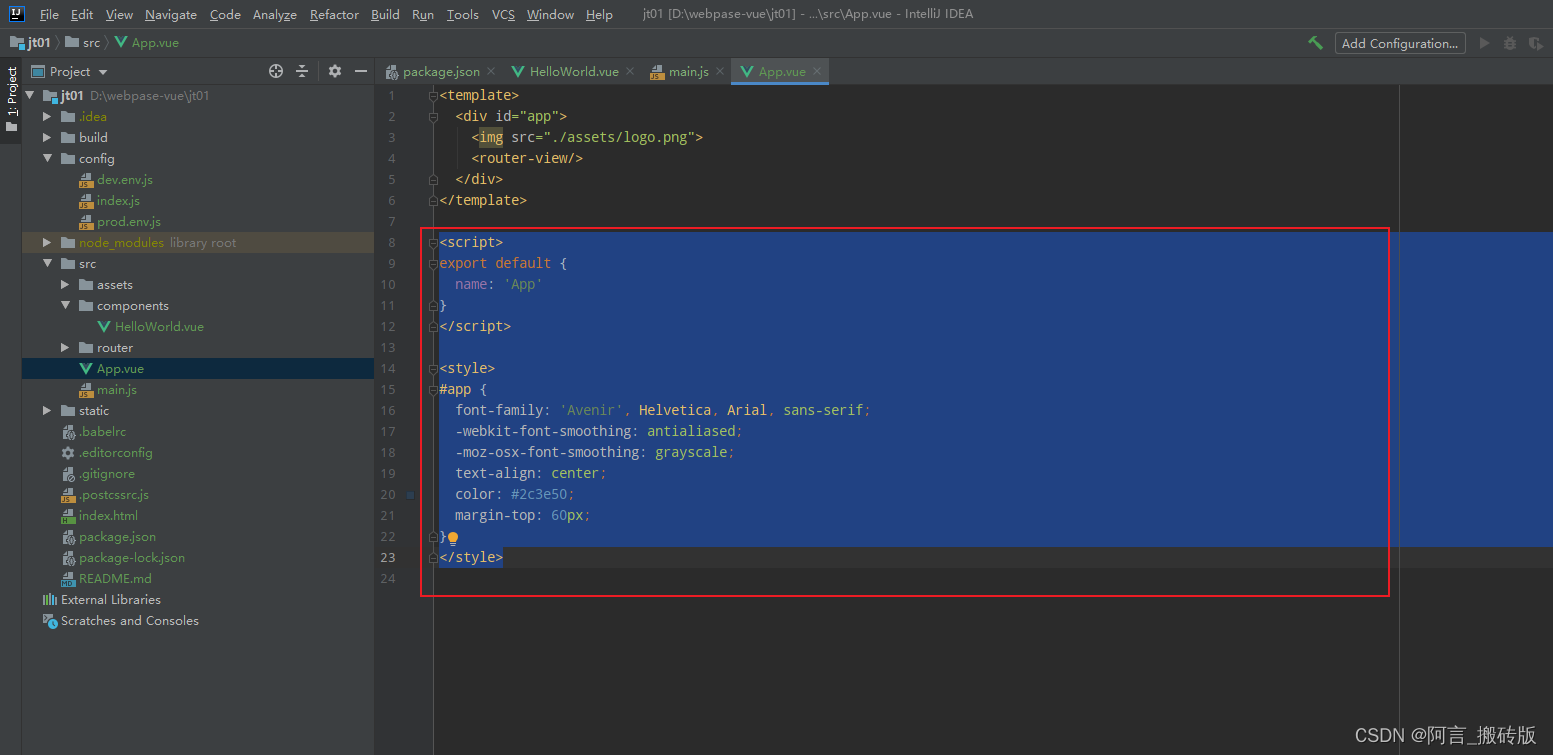Close the package.json editor tab
The width and height of the screenshot is (1553, 755).
click(492, 71)
